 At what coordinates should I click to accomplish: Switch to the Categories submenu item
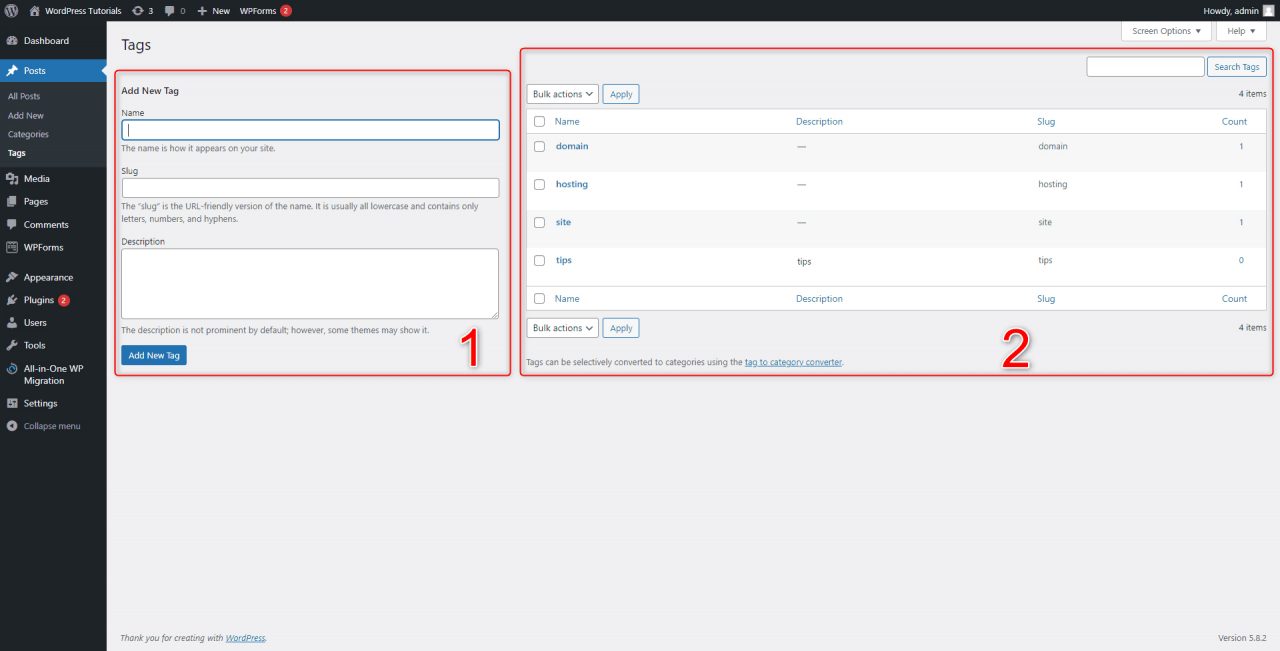click(28, 134)
